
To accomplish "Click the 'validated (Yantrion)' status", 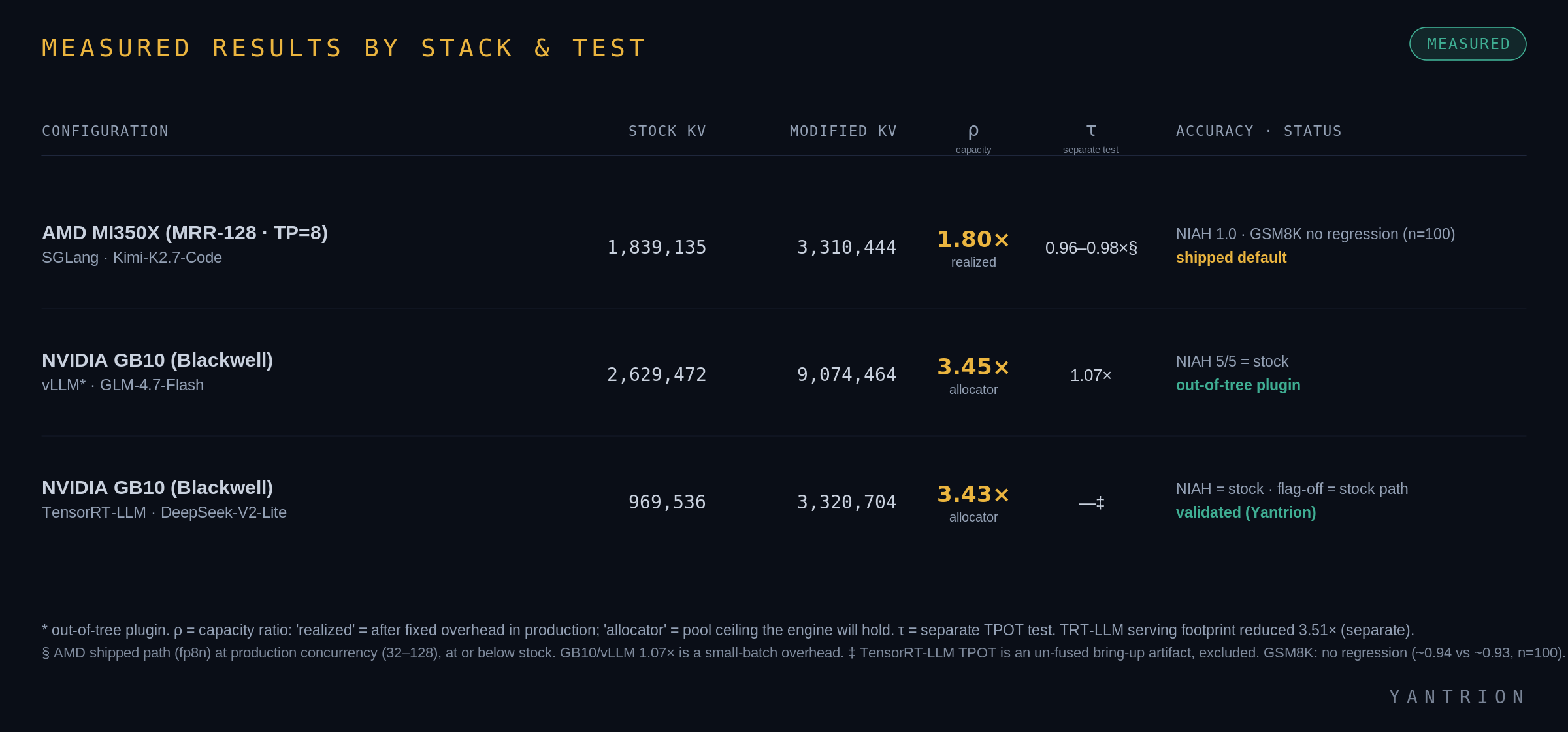I will 1246,512.
